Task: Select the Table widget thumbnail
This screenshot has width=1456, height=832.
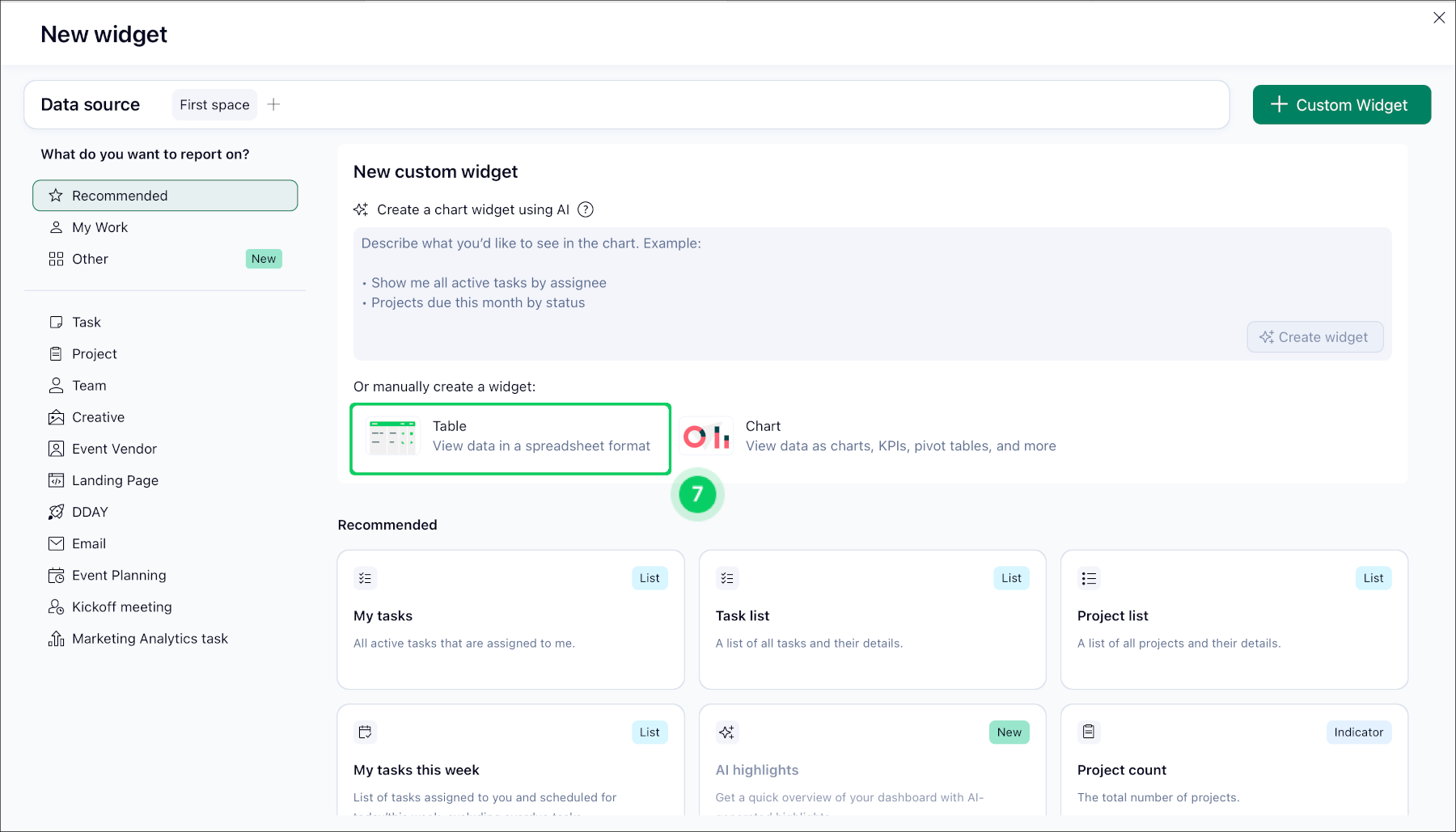Action: 392,437
